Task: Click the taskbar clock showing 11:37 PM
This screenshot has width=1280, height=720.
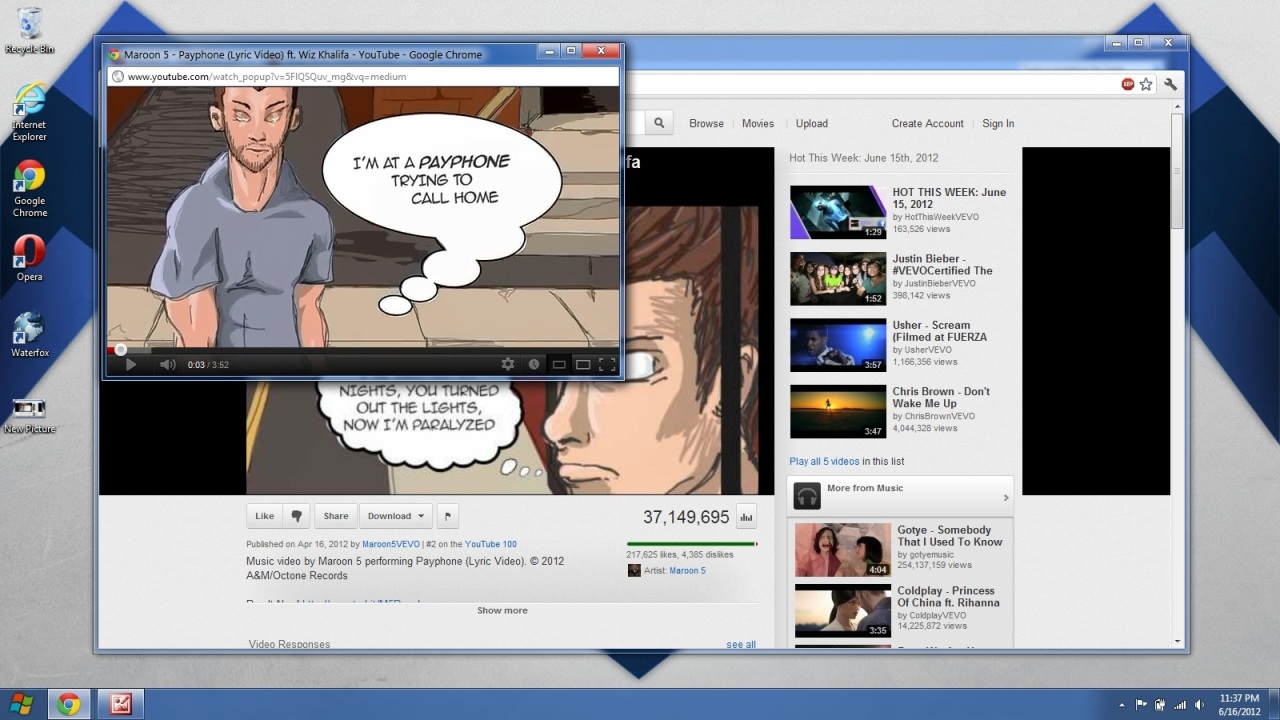Action: (x=1240, y=704)
